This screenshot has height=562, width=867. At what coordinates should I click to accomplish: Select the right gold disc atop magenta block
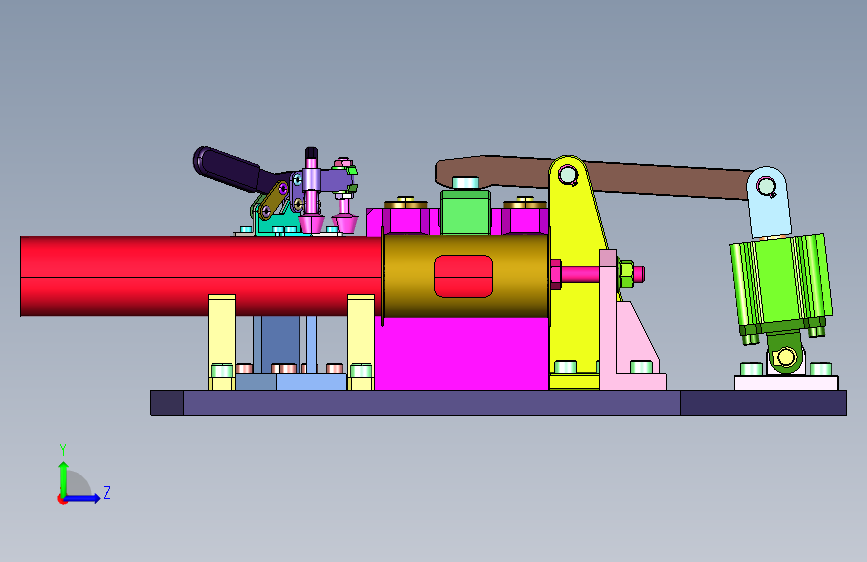click(525, 202)
